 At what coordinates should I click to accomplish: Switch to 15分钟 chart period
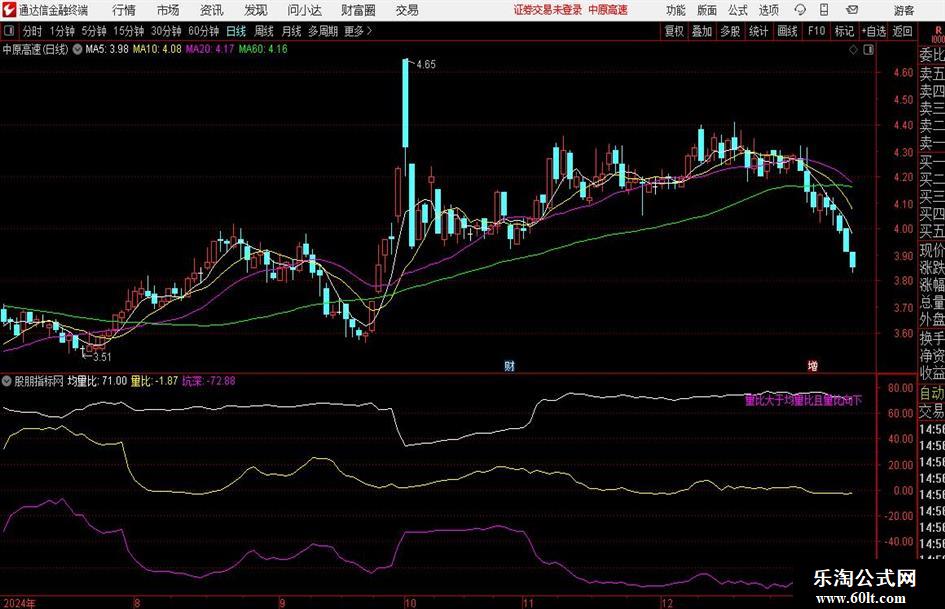[x=129, y=31]
